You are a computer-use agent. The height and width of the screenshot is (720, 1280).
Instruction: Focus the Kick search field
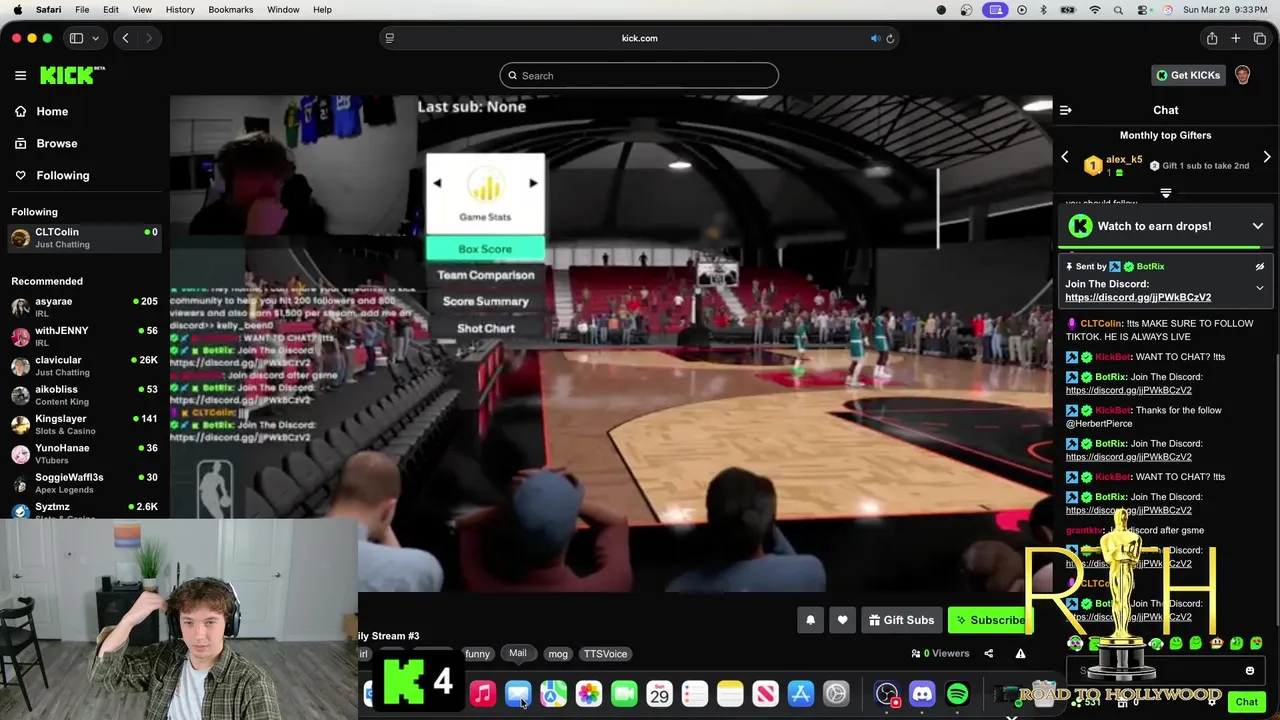639,75
